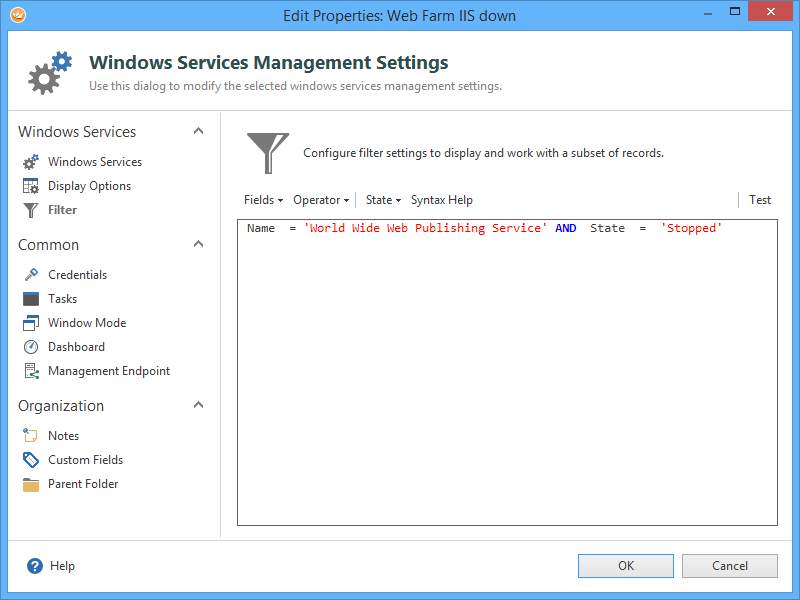Select the Filter funnel icon in sidebar

click(31, 210)
